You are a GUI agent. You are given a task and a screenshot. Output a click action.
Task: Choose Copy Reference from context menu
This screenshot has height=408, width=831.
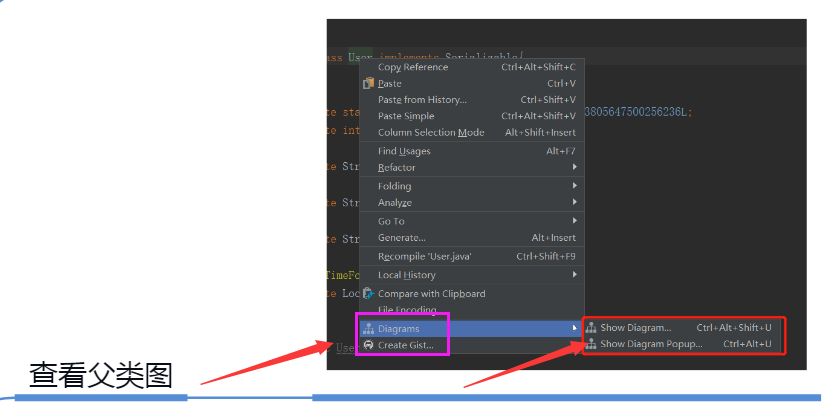[x=472, y=67]
